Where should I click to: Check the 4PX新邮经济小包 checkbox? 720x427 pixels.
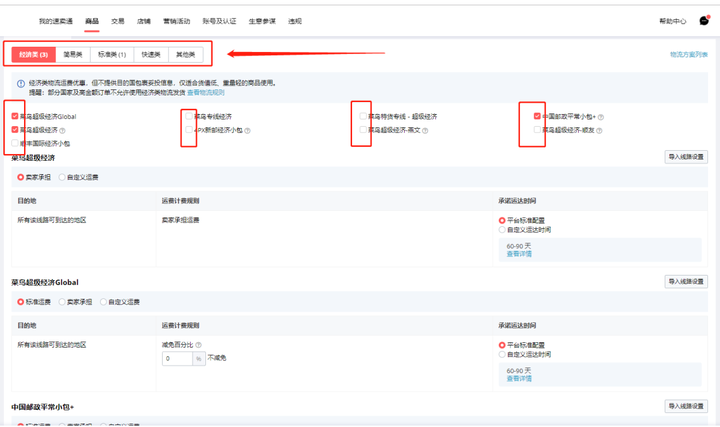coord(189,129)
